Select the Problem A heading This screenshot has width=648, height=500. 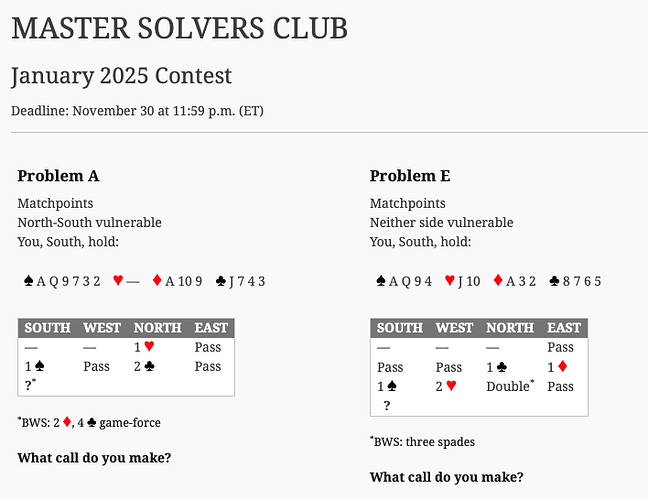pyautogui.click(x=58, y=176)
